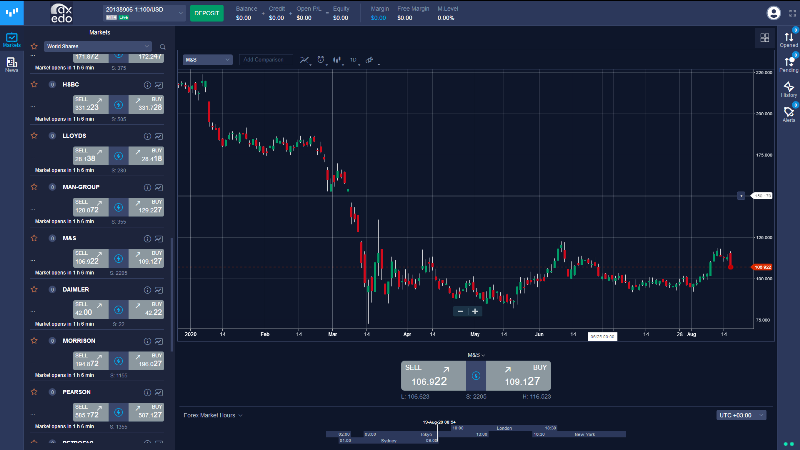Image resolution: width=800 pixels, height=450 pixels.
Task: Toggle favorite star for PEARSON
Action: point(34,392)
